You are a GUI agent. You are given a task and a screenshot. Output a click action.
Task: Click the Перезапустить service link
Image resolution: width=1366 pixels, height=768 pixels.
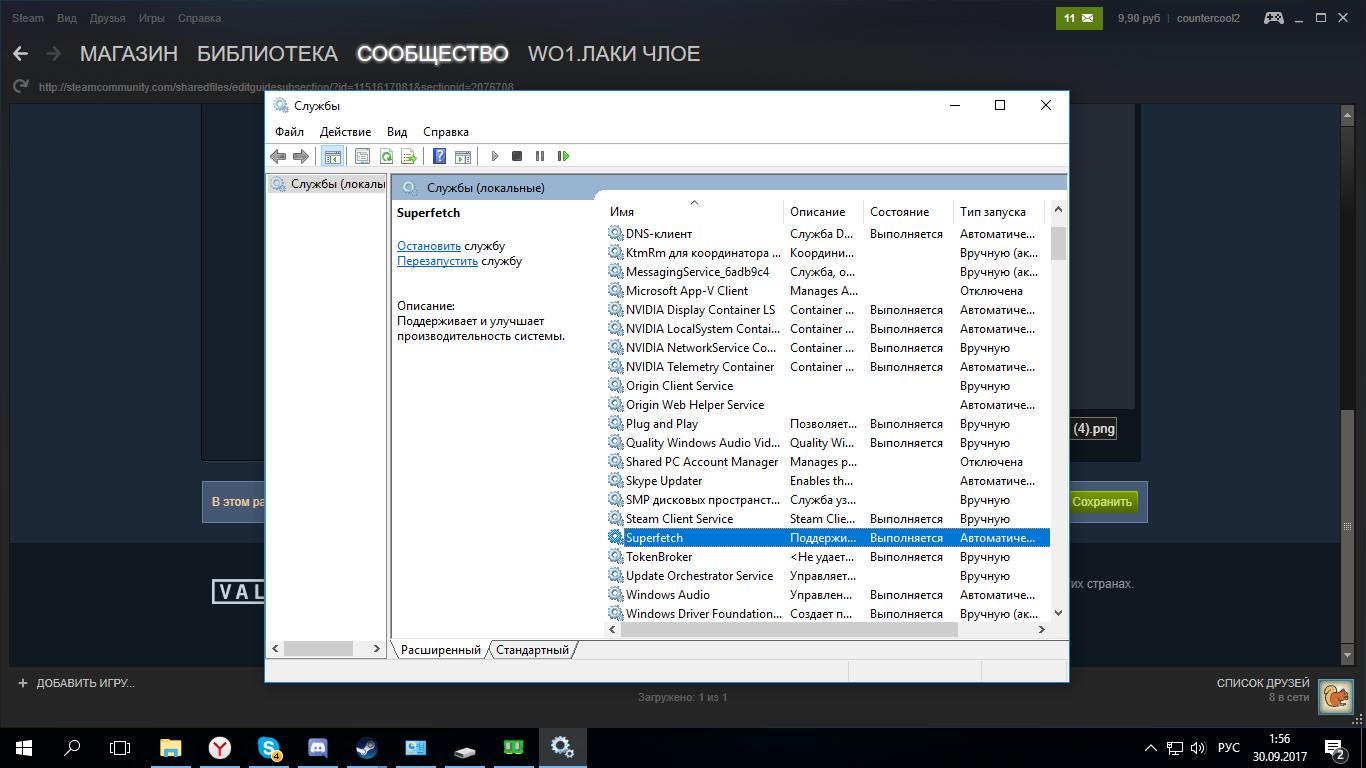pyautogui.click(x=437, y=262)
